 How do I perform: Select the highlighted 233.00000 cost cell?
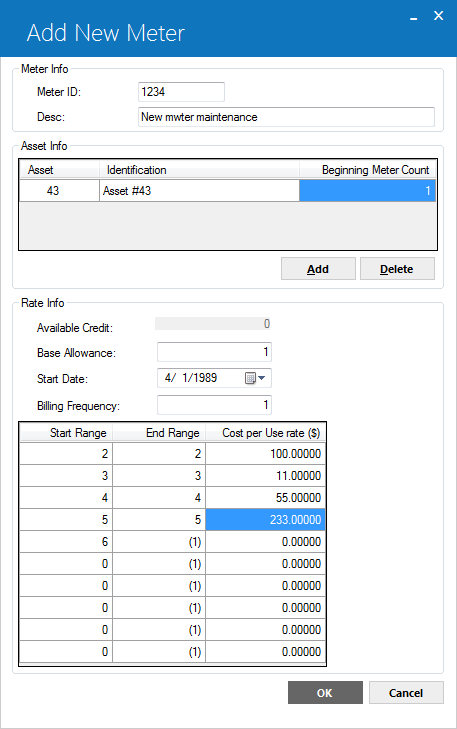coord(265,520)
